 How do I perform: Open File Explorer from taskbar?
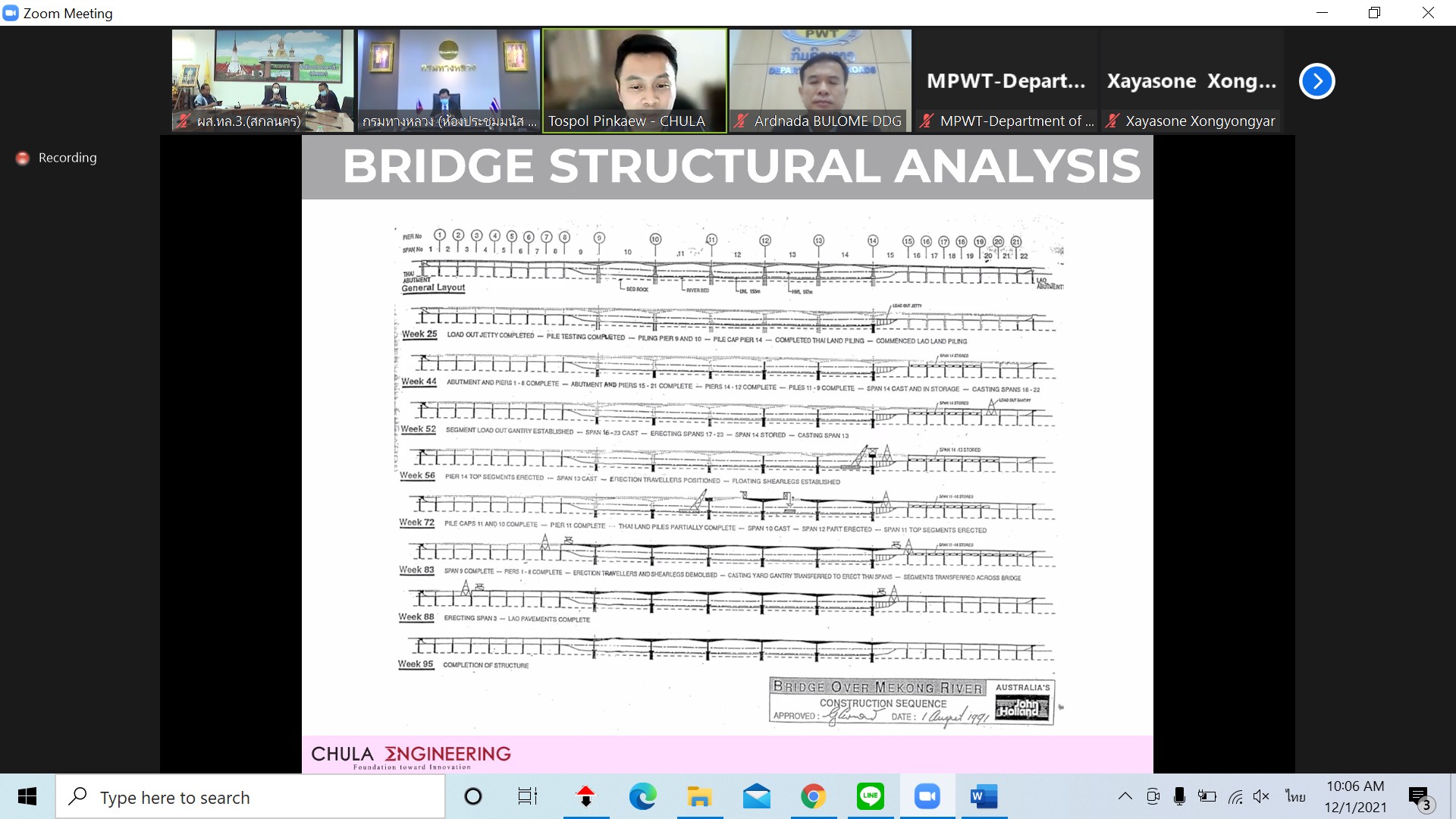pyautogui.click(x=699, y=796)
